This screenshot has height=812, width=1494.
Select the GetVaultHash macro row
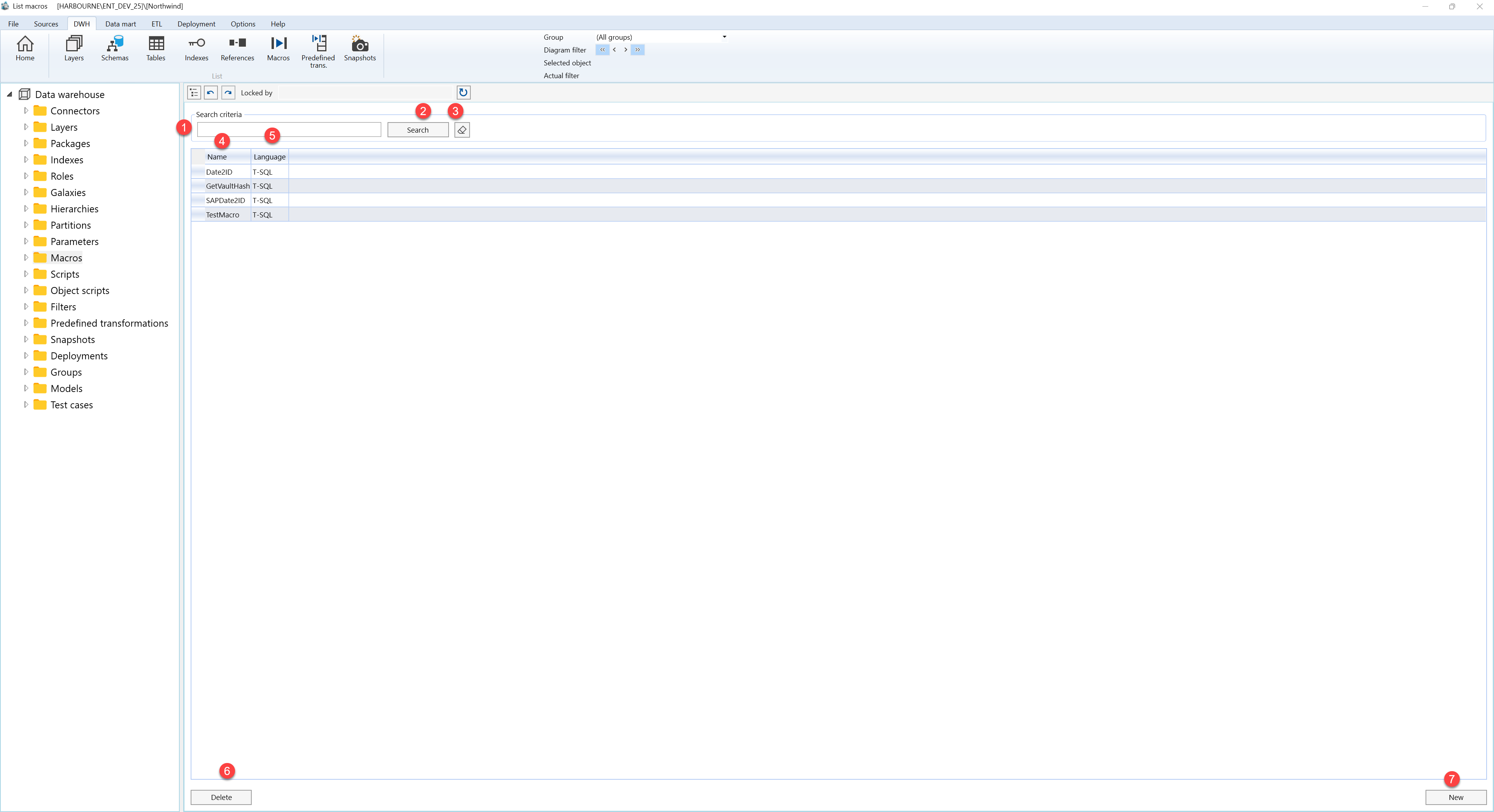coord(838,186)
